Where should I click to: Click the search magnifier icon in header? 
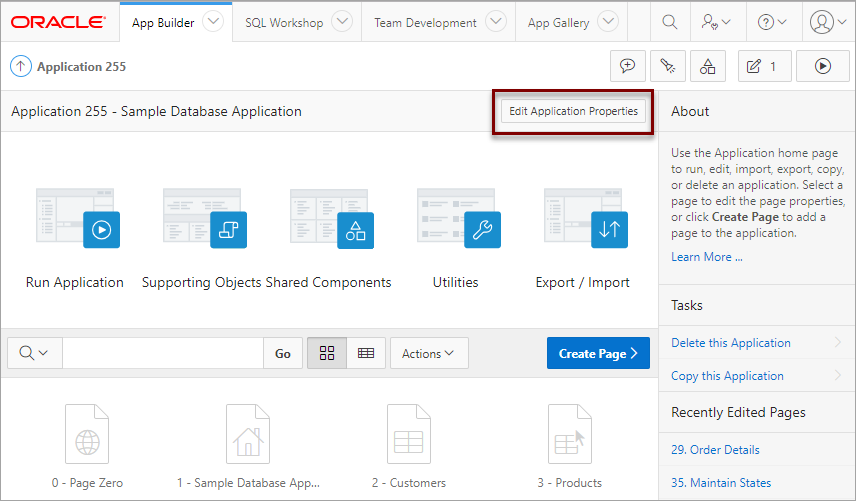click(670, 22)
